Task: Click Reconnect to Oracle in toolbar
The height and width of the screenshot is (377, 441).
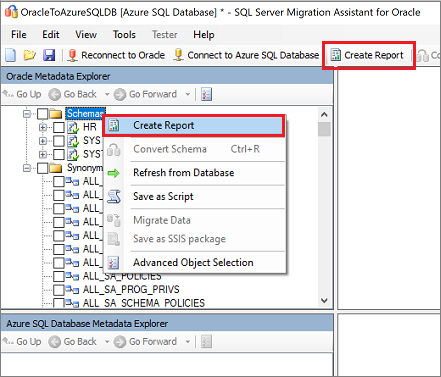Action: click(116, 55)
